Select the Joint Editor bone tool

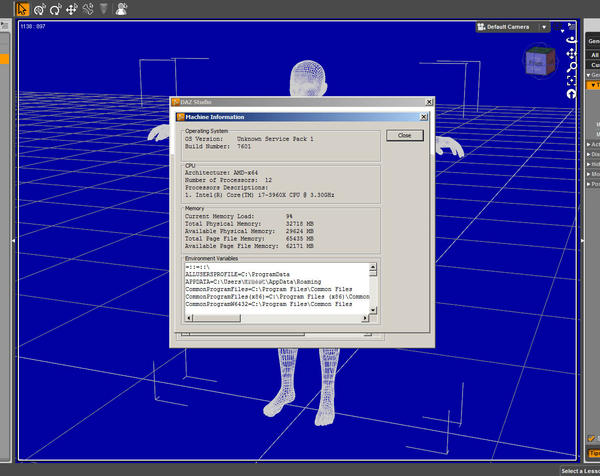(88, 9)
